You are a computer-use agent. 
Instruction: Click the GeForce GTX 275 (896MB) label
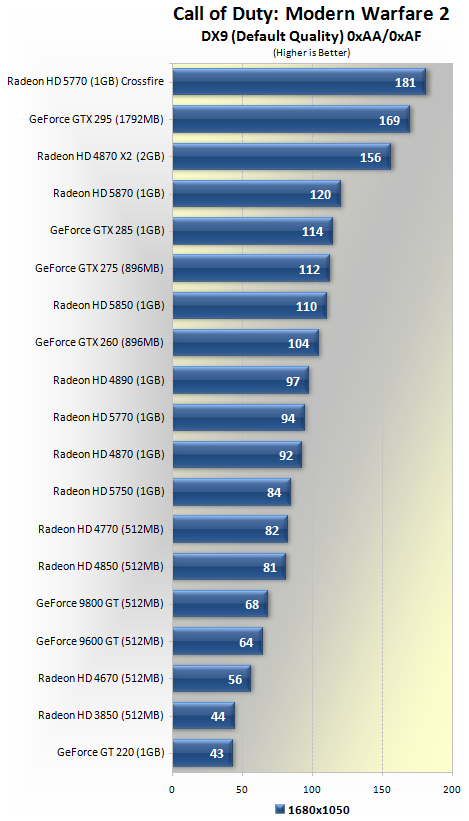[x=99, y=268]
